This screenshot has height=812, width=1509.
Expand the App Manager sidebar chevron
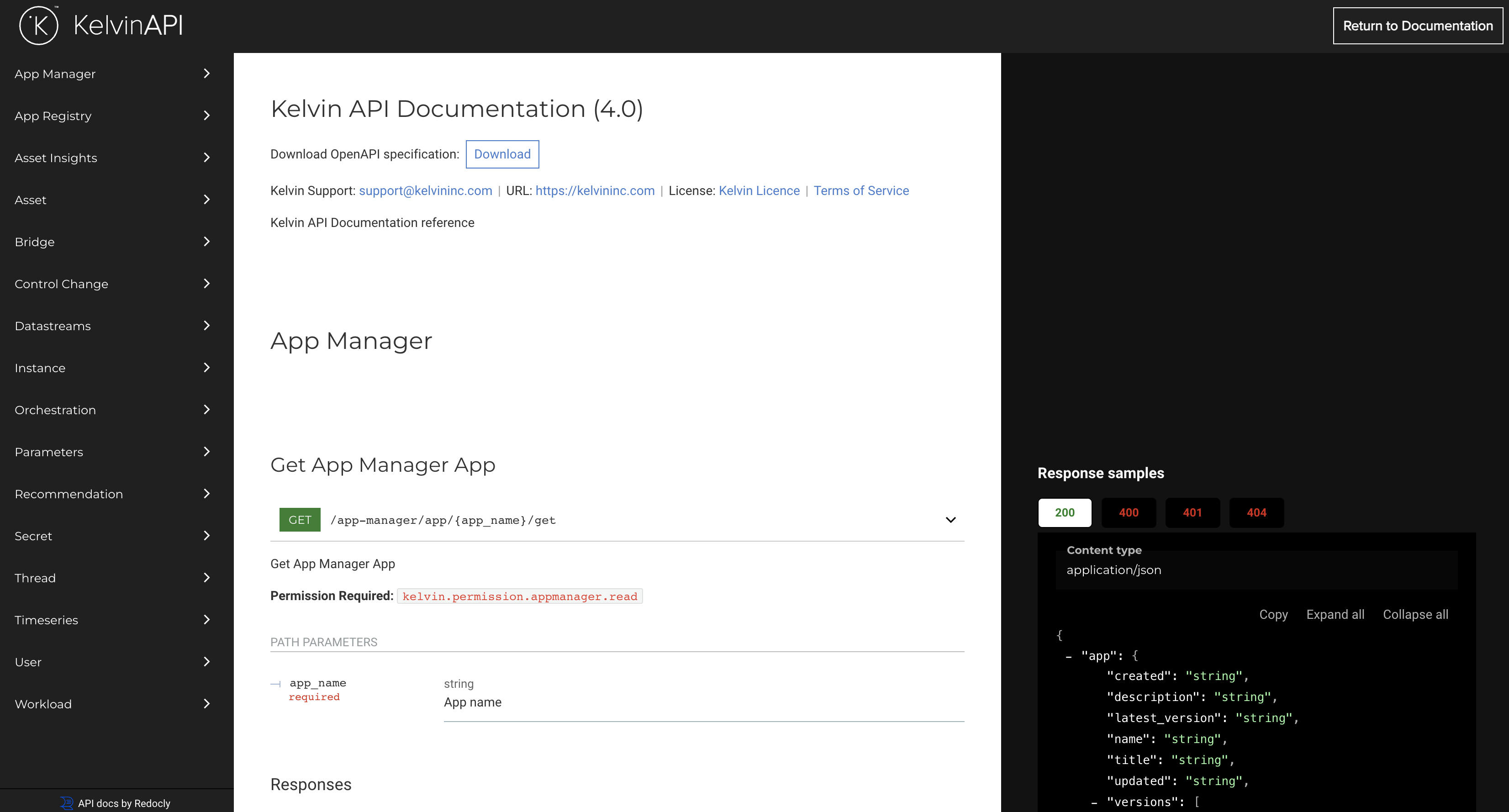click(x=206, y=73)
